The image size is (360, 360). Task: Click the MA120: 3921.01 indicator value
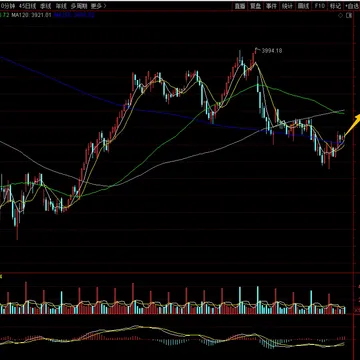pyautogui.click(x=32, y=15)
